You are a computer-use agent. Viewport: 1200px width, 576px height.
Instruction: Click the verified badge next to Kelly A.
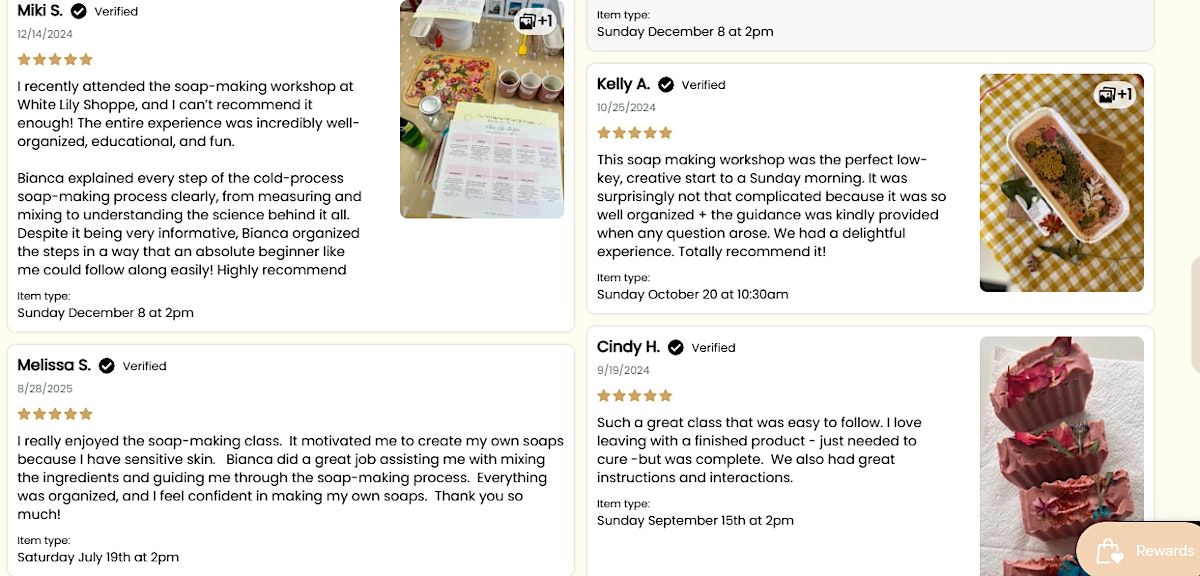[666, 84]
